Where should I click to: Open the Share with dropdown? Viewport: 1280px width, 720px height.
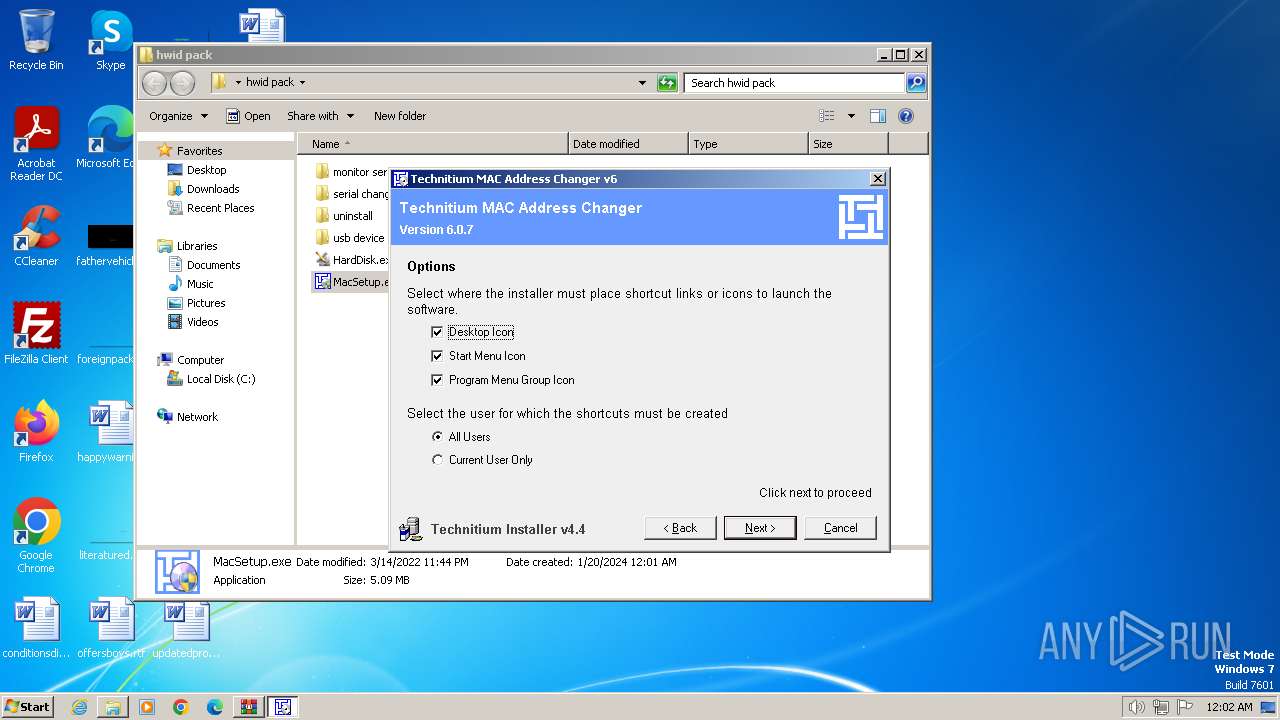[319, 116]
